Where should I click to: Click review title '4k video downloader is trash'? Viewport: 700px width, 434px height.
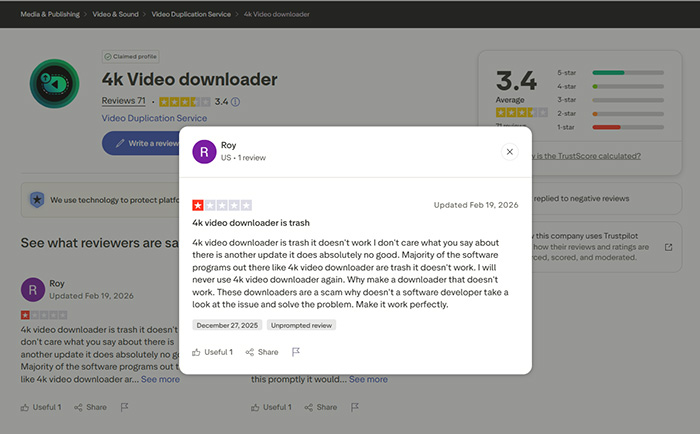pos(251,223)
